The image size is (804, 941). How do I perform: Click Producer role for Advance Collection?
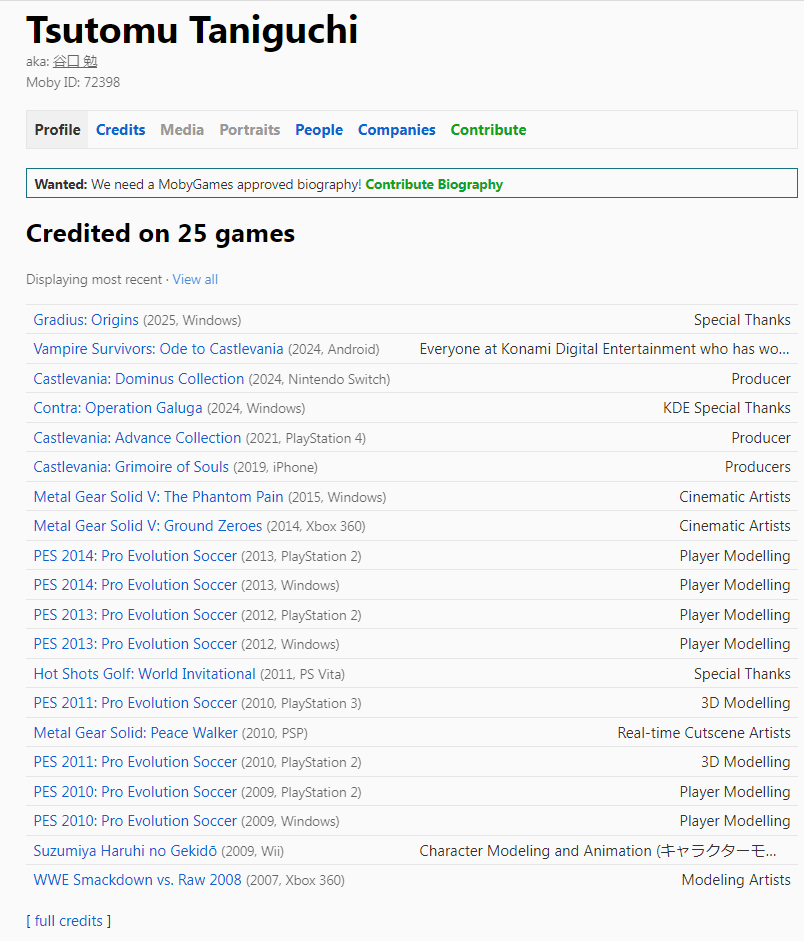[761, 438]
